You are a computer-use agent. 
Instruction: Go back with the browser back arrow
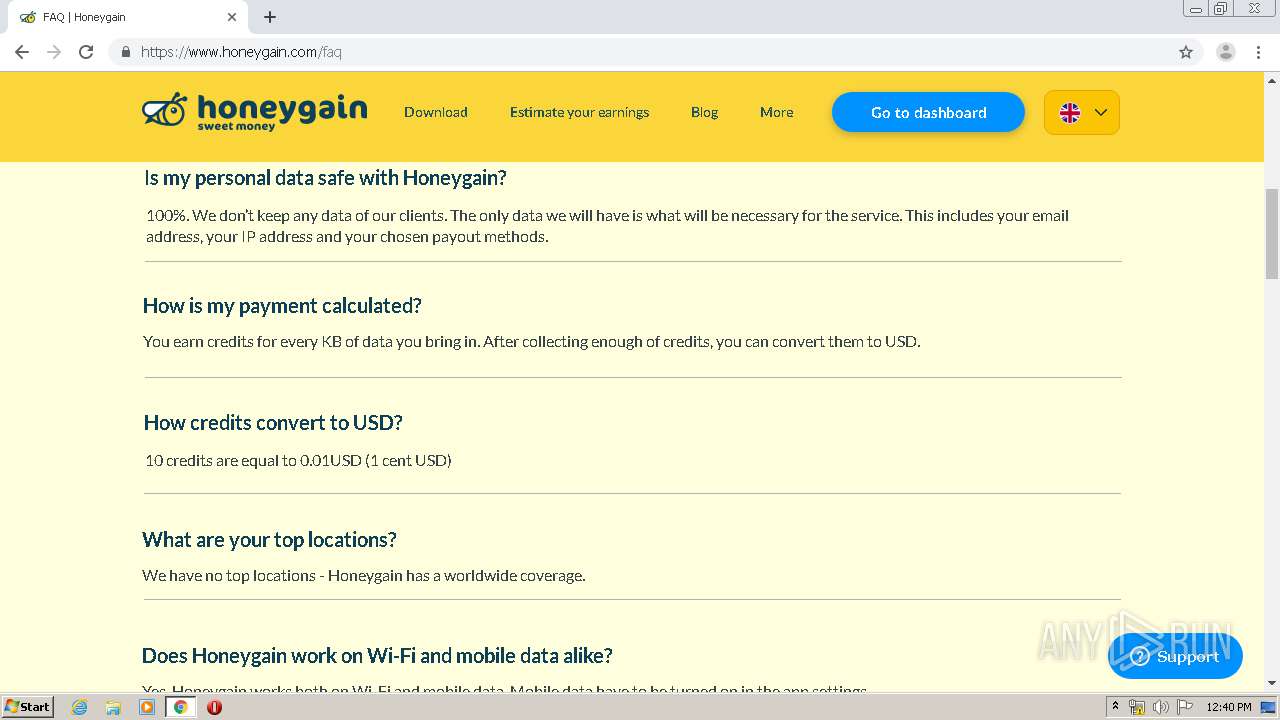point(22,52)
